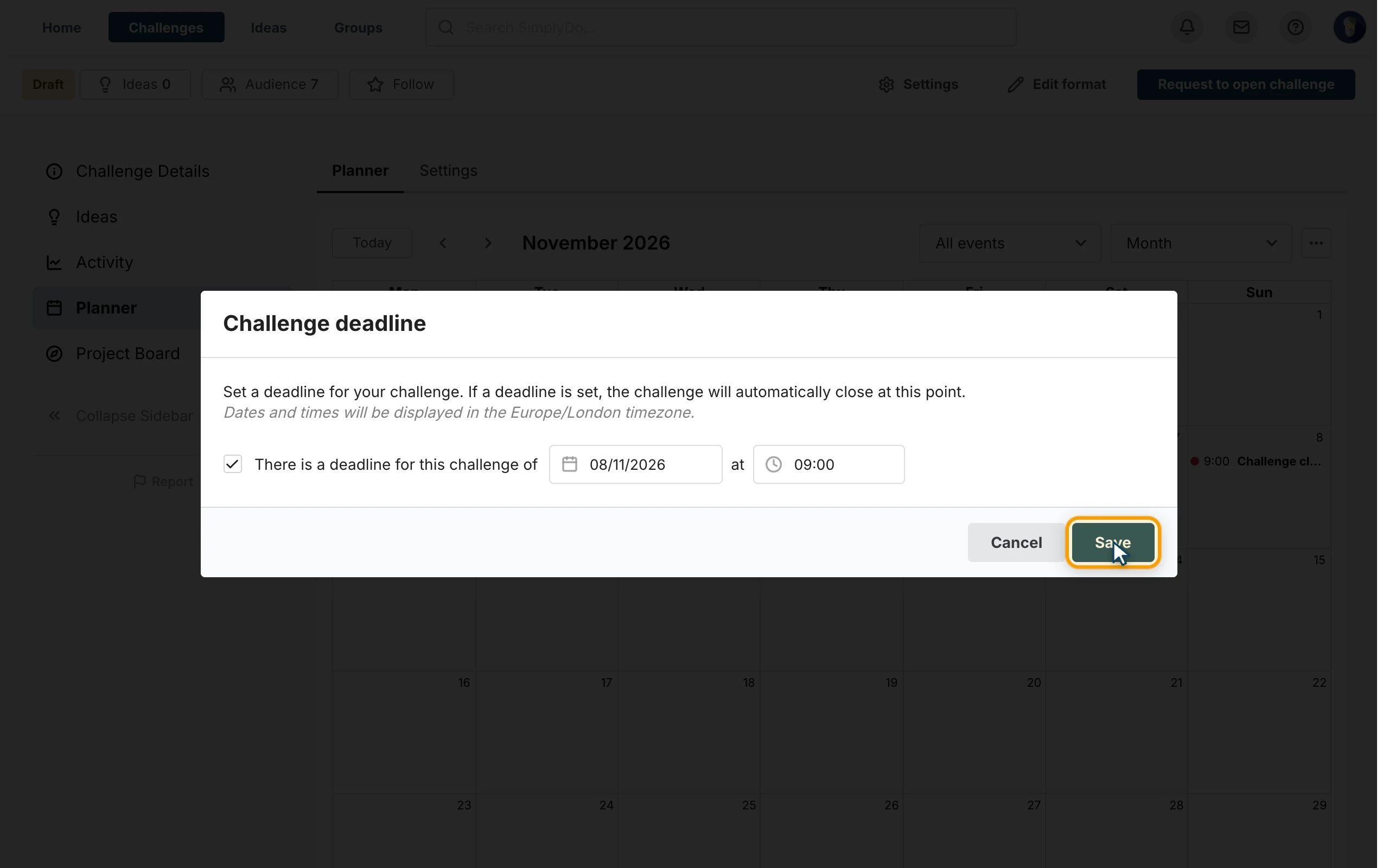Screen dimensions: 1389x868
Task: Click the clock icon in time field
Action: [774, 464]
